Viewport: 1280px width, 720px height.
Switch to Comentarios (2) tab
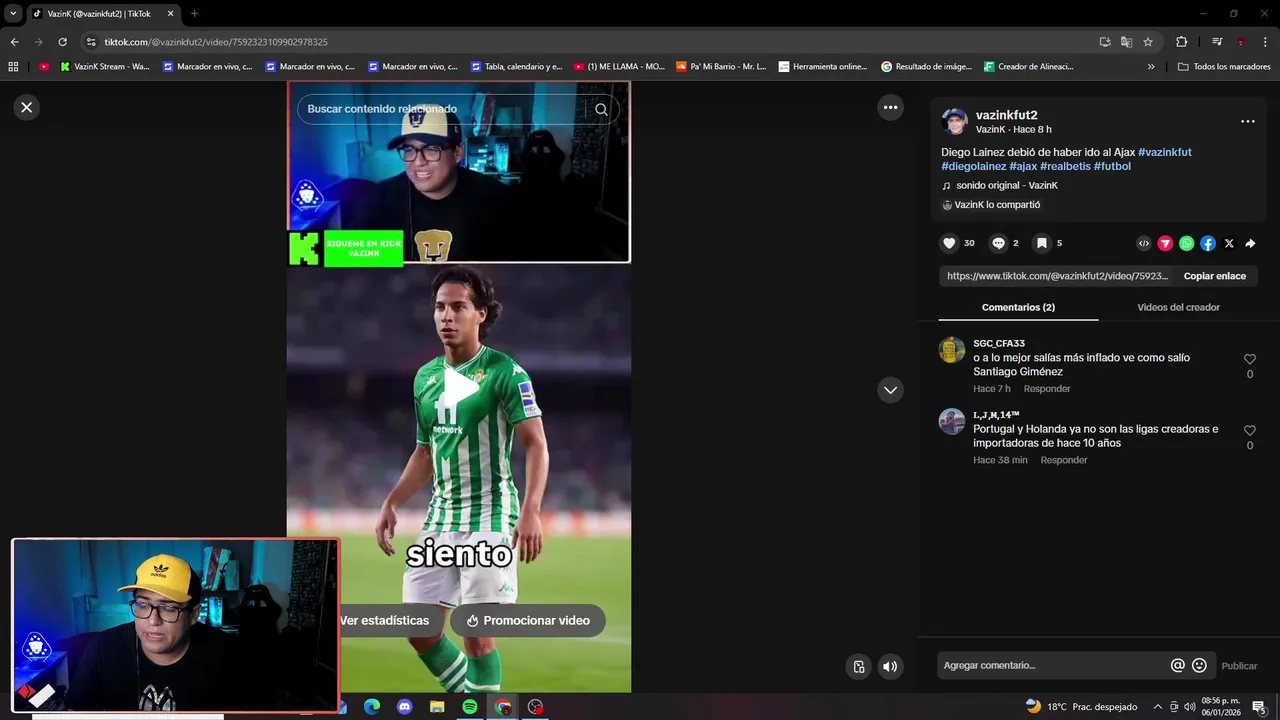pyautogui.click(x=1018, y=307)
